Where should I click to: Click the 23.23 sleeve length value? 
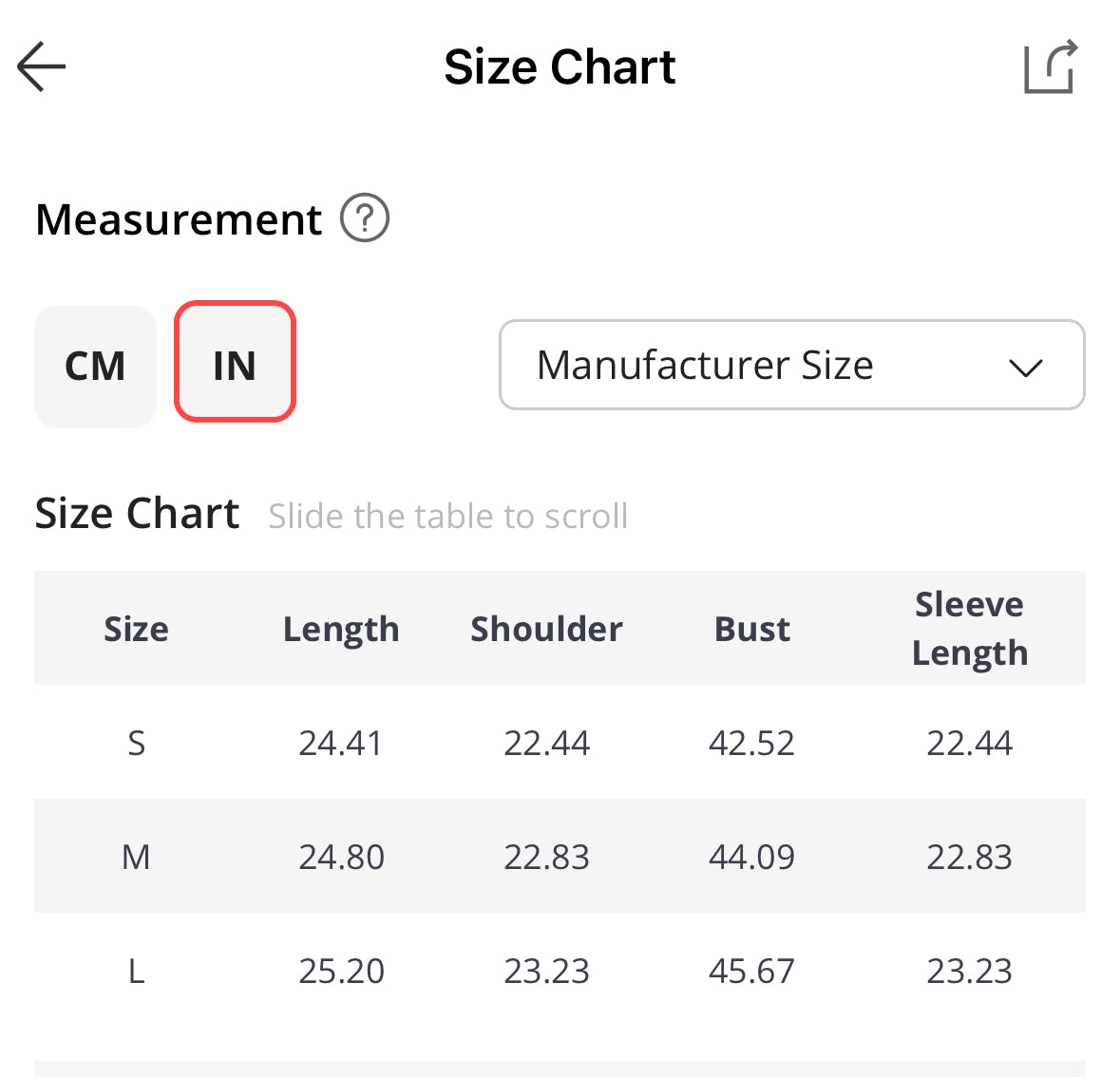coord(969,971)
